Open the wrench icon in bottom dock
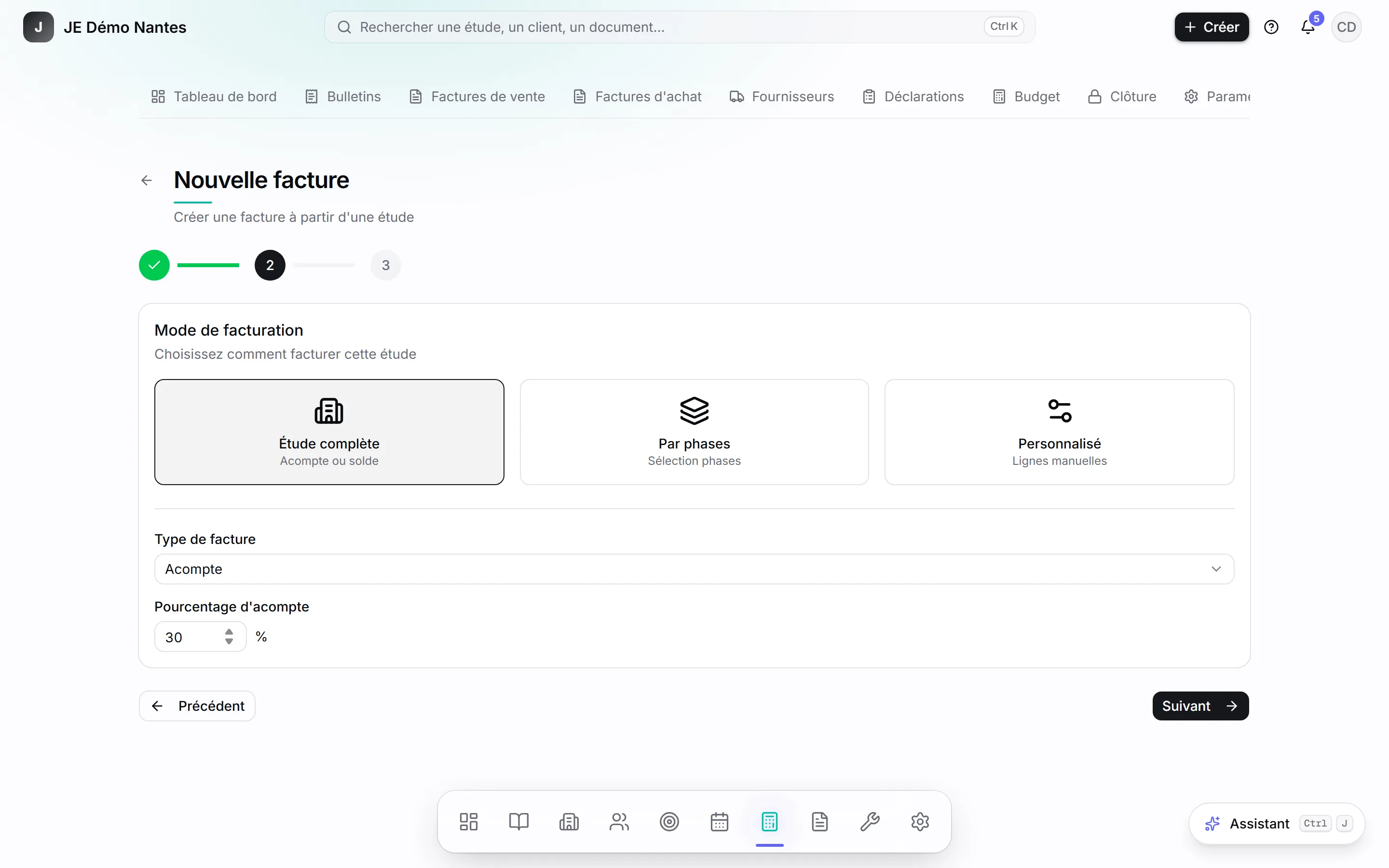 pos(870,822)
